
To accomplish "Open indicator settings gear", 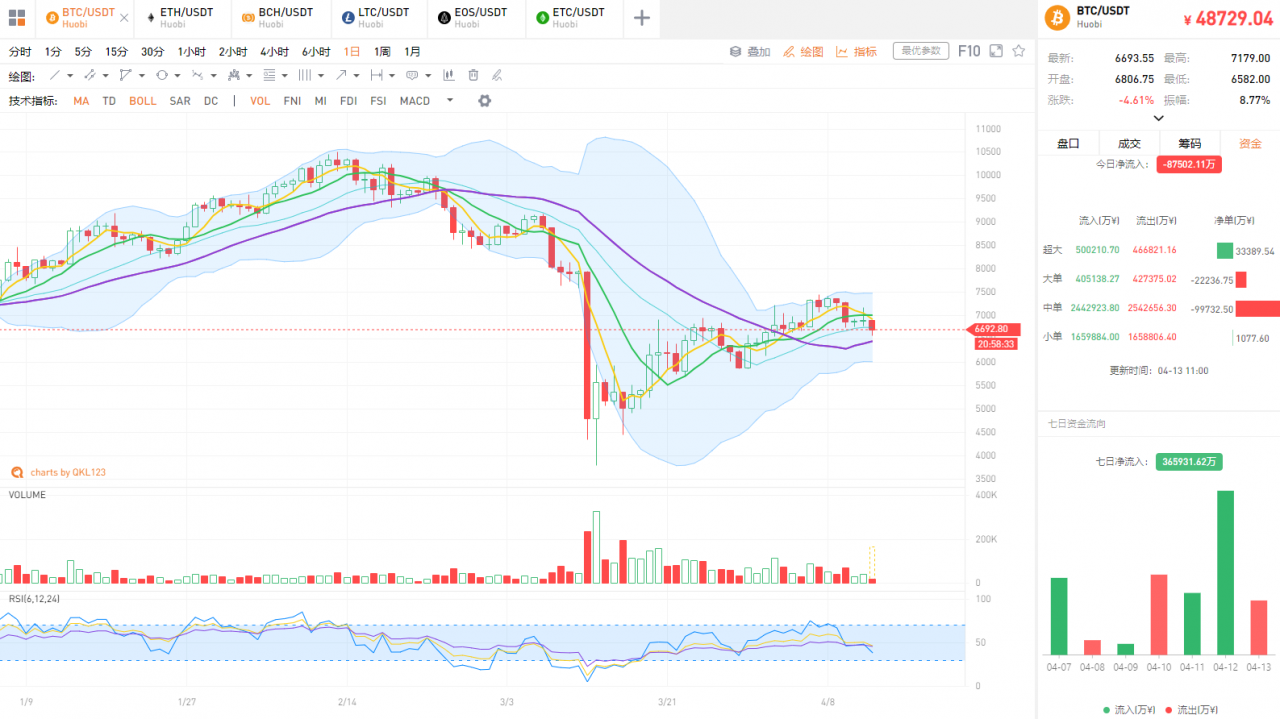I will (x=485, y=101).
